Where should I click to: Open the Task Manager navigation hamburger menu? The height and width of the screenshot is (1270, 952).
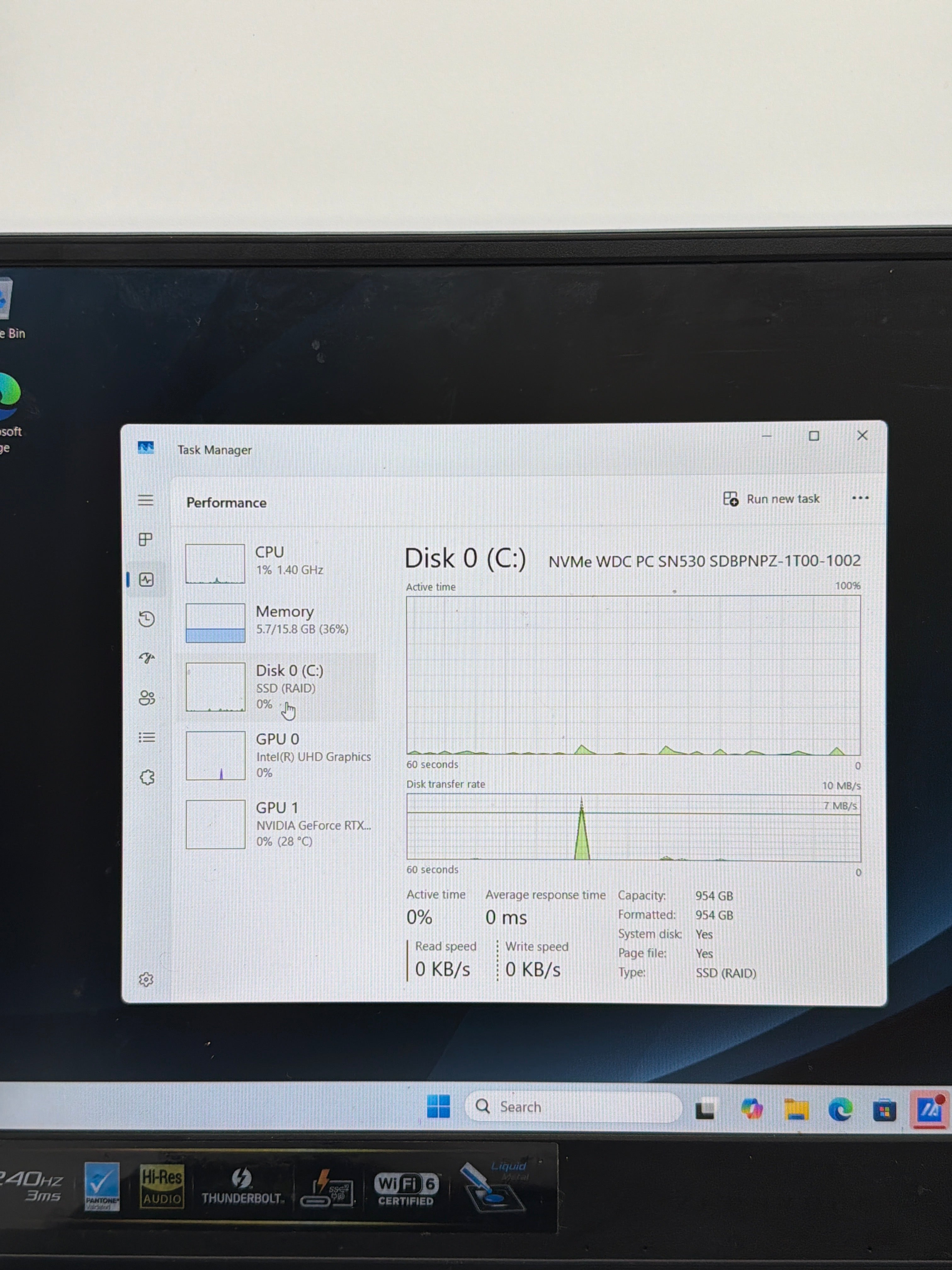point(146,500)
